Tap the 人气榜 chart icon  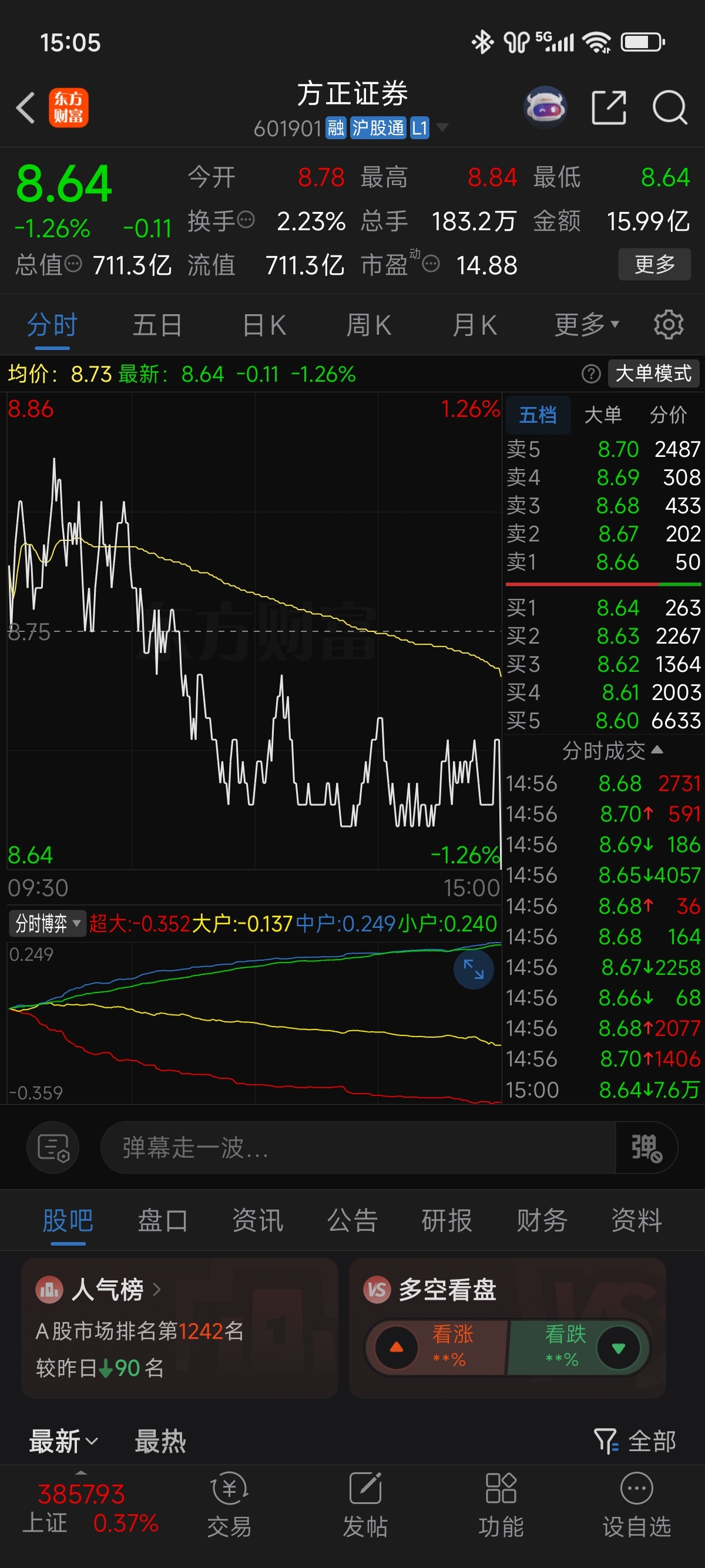click(x=49, y=1289)
